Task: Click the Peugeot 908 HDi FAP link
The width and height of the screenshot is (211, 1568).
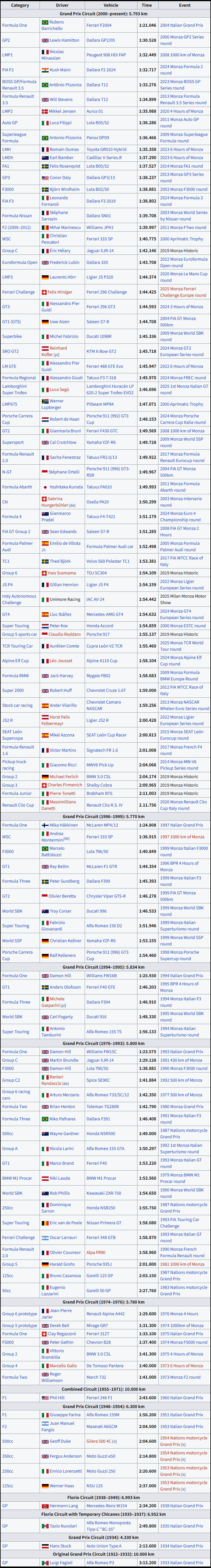Action: (x=106, y=55)
